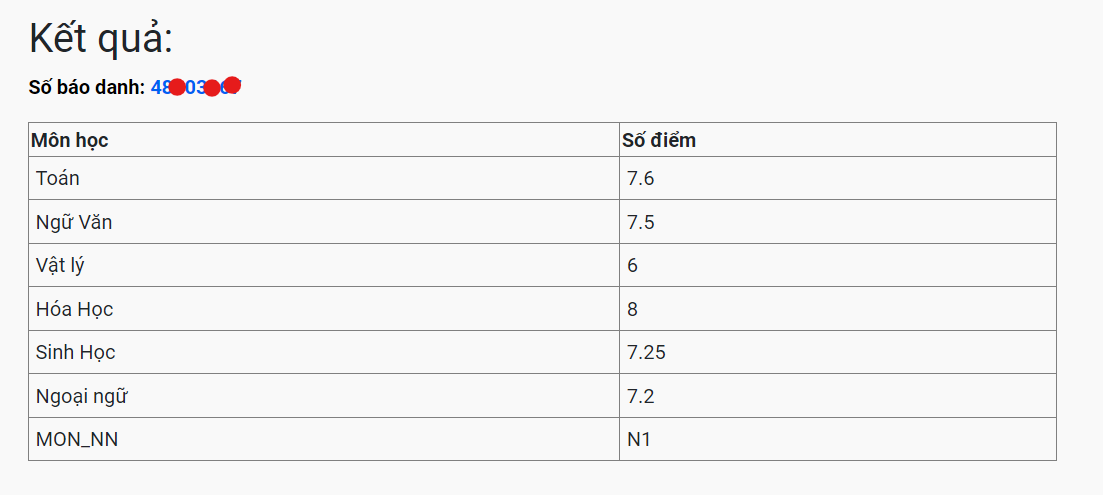The width and height of the screenshot is (1103, 495).
Task: Click the Vật lý score 6
Action: coord(633,265)
